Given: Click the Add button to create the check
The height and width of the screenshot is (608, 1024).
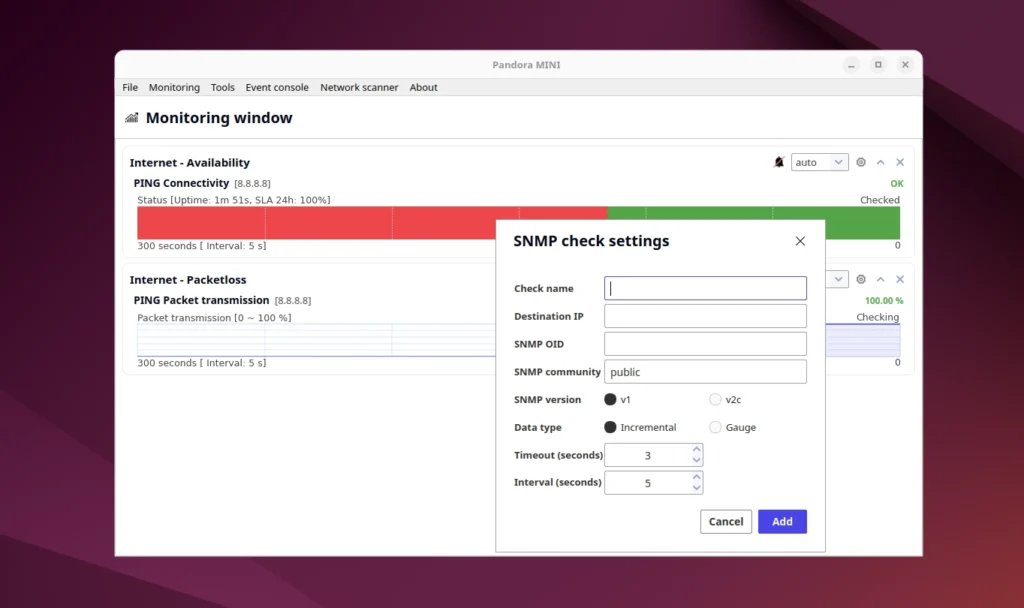Looking at the screenshot, I should [782, 521].
